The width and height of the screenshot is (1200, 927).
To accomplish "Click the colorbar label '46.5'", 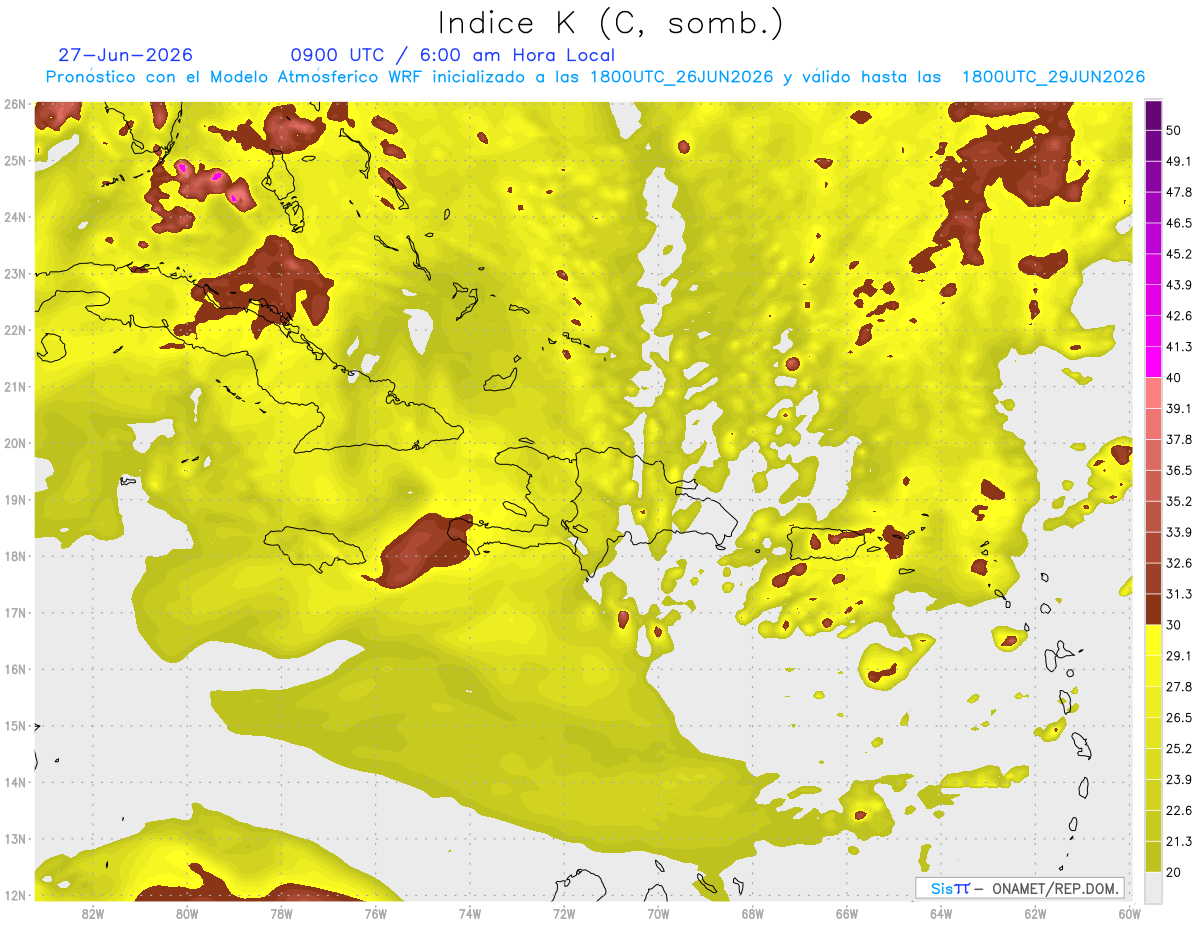I will pos(1179,223).
